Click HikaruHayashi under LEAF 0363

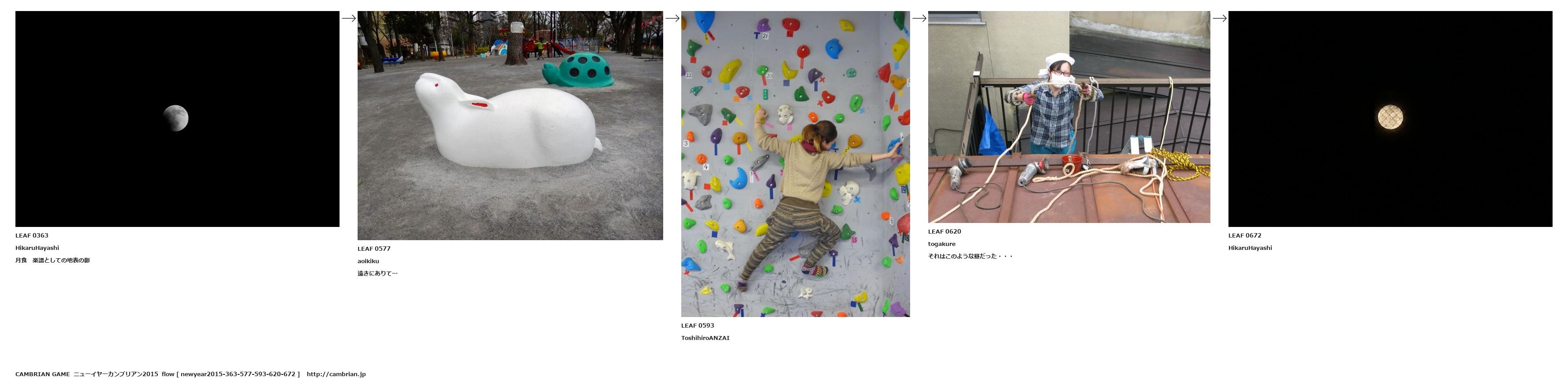point(37,248)
